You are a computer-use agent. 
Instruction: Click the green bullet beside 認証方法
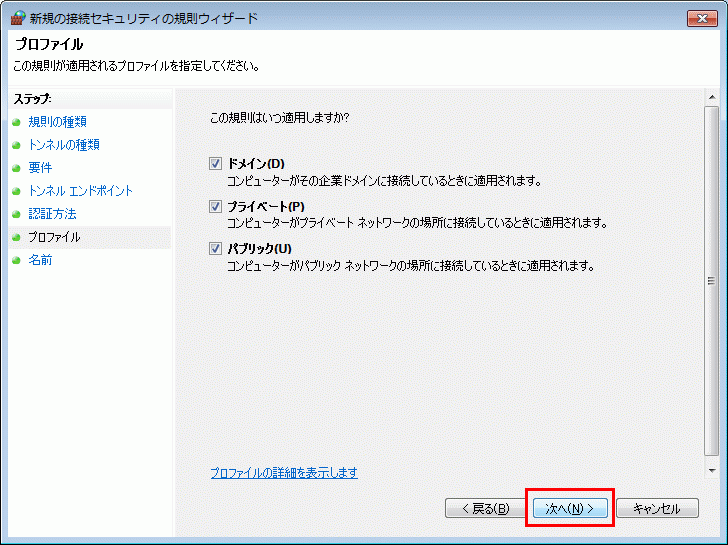[16, 214]
